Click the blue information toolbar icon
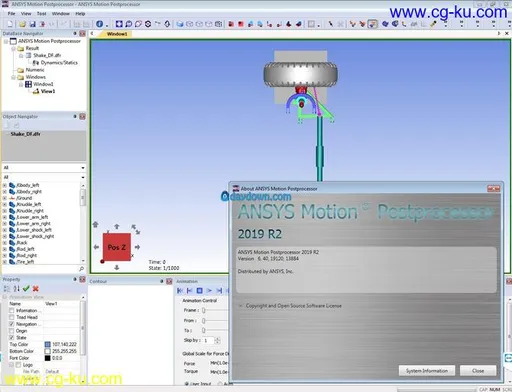The image size is (512, 392). (x=99, y=24)
